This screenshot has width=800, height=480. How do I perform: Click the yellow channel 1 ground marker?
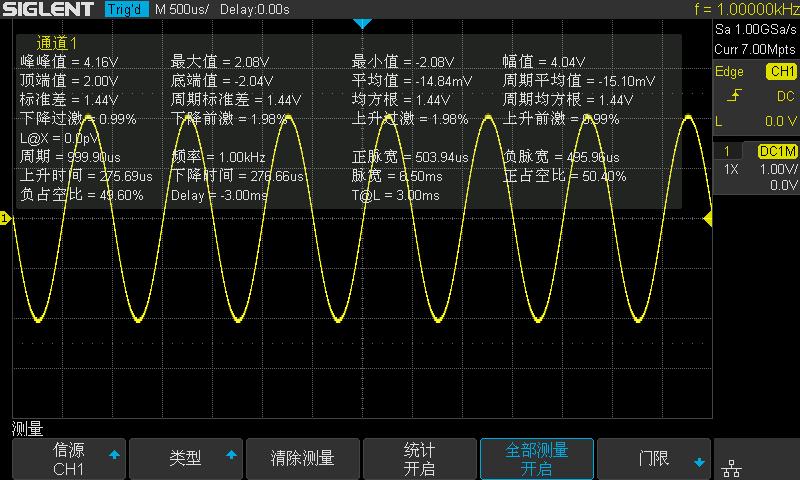click(x=5, y=218)
